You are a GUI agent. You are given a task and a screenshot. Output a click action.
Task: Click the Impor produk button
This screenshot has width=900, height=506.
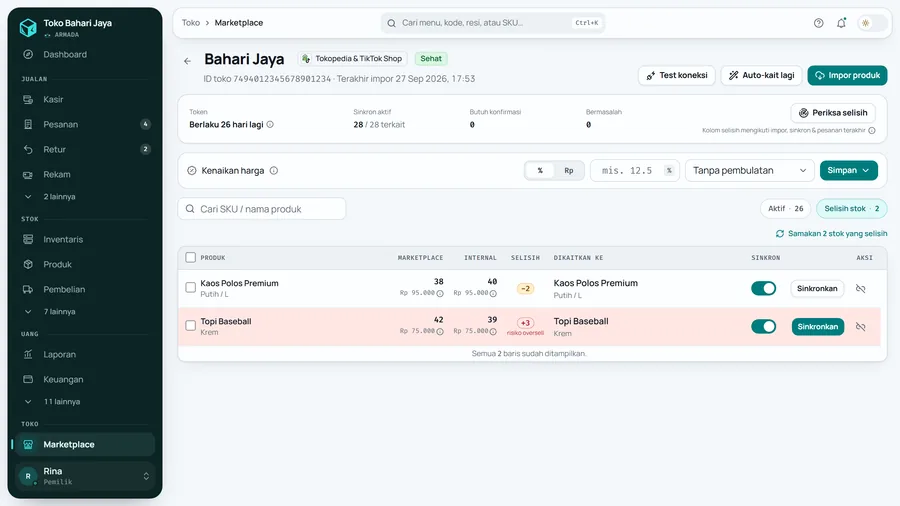(x=847, y=75)
